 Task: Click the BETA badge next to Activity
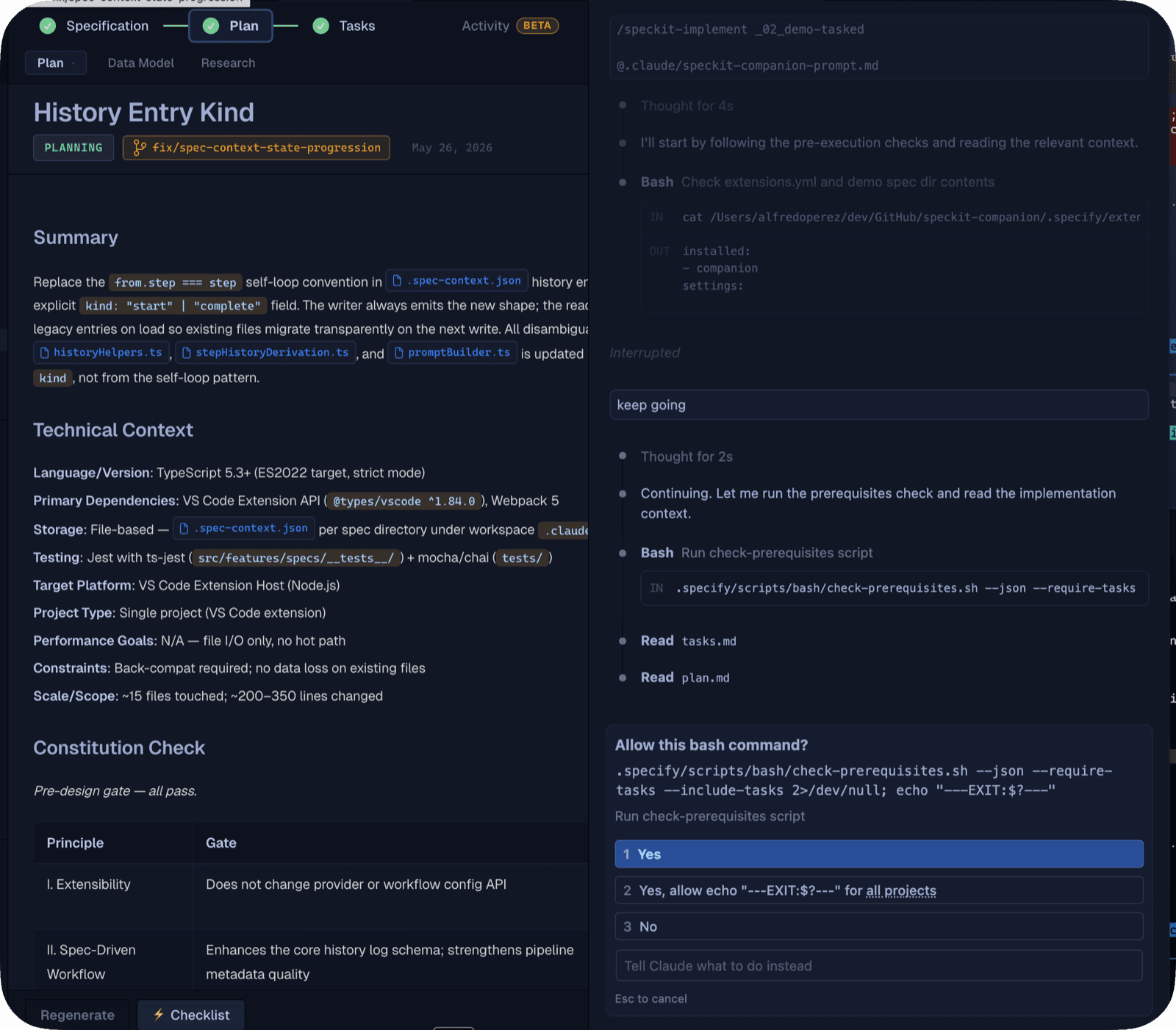(x=537, y=26)
